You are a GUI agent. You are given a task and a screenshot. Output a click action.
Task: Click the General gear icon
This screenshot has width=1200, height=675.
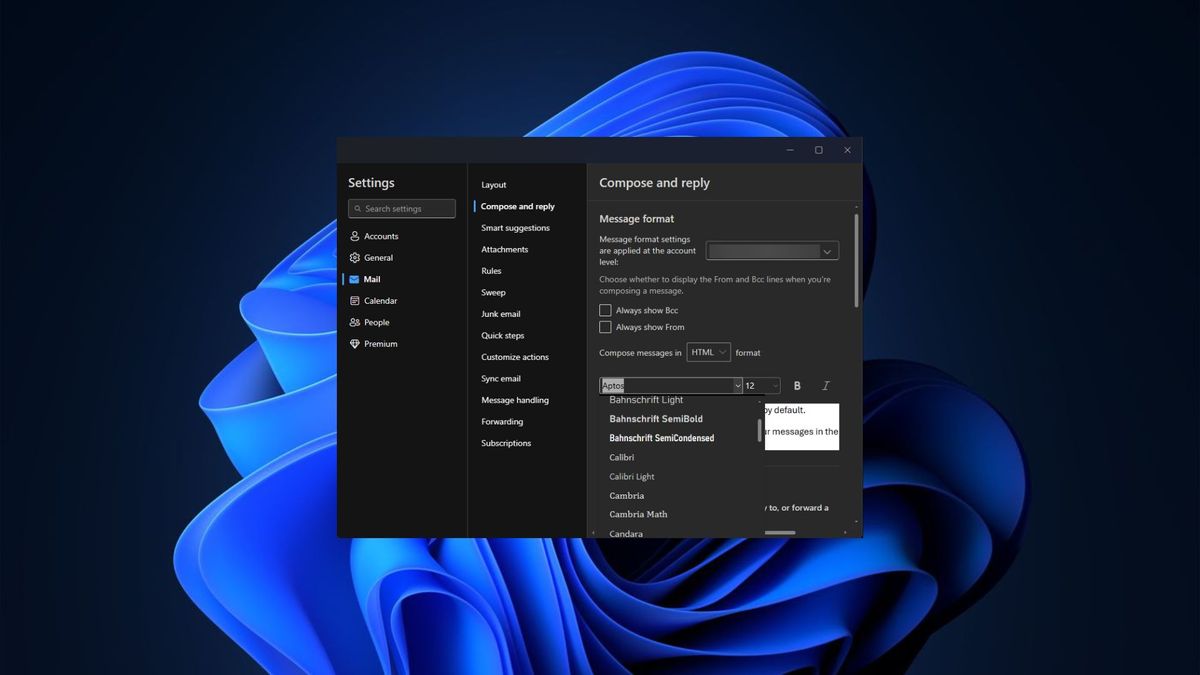(x=355, y=258)
